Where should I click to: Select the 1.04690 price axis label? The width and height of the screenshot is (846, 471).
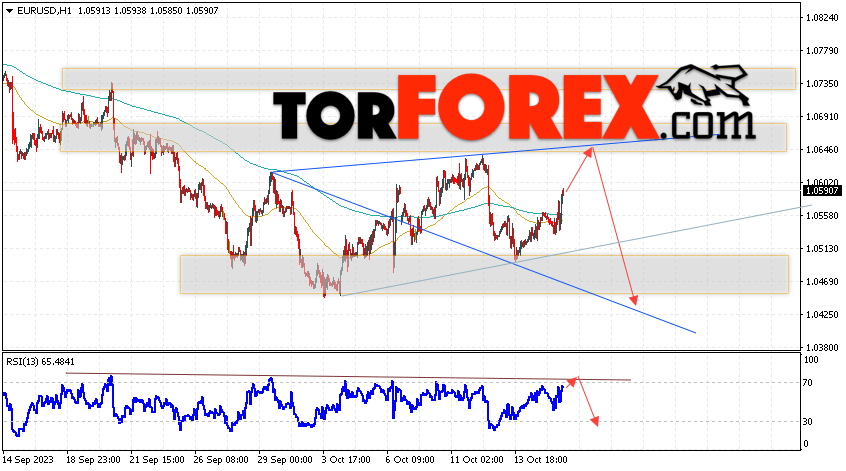(822, 281)
